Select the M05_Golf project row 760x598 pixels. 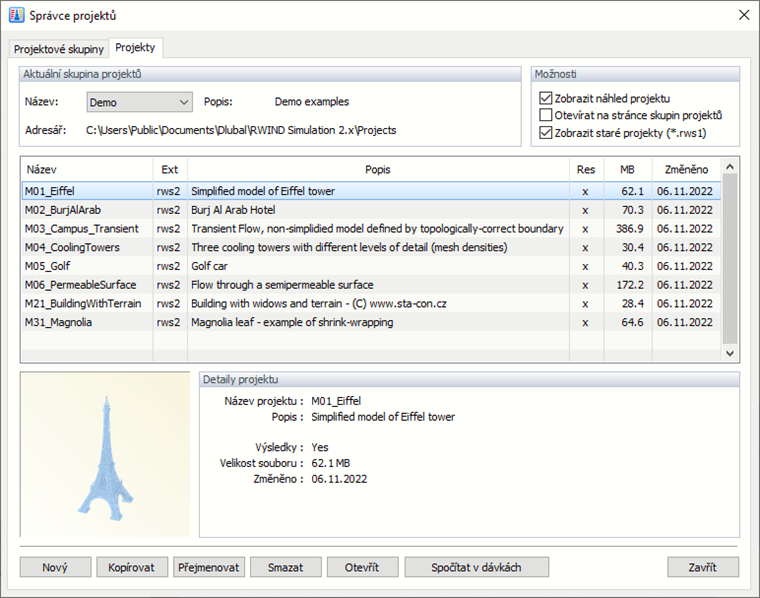371,266
